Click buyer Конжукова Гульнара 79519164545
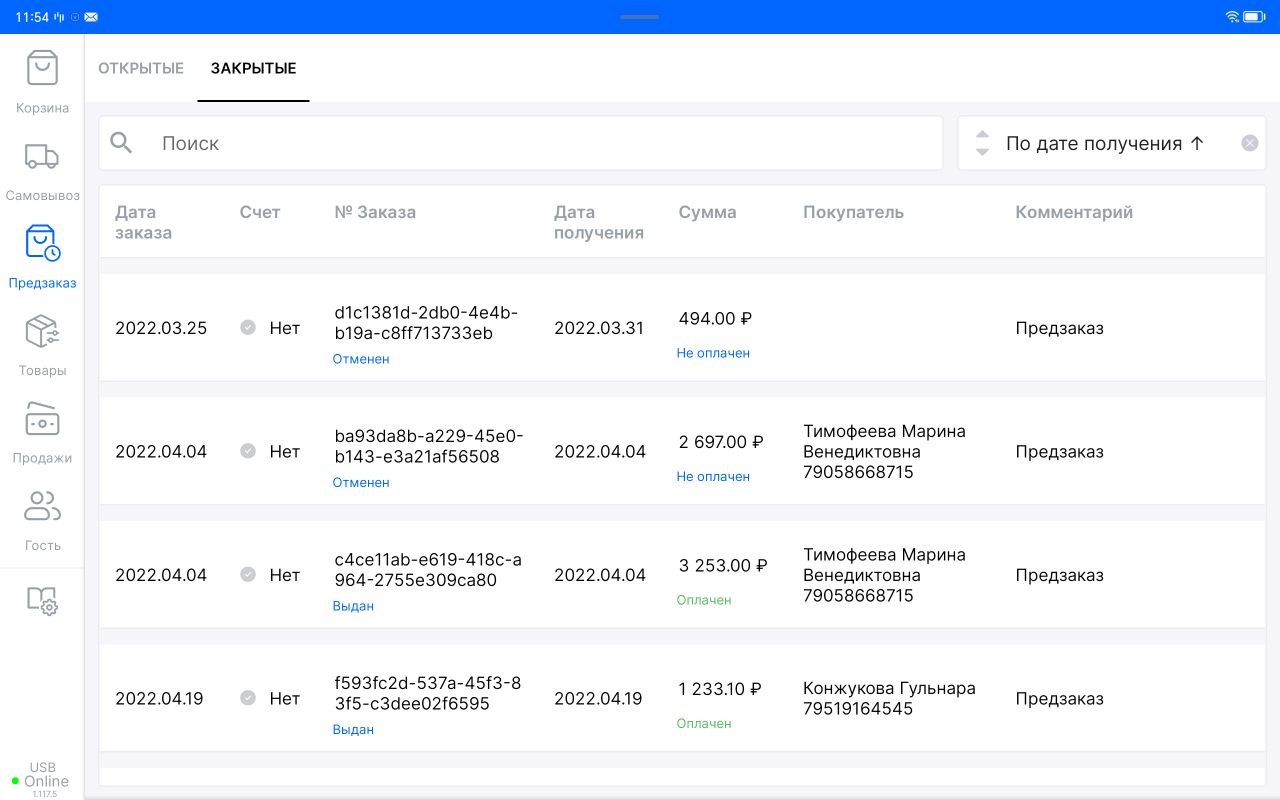The width and height of the screenshot is (1280, 800). pos(889,698)
